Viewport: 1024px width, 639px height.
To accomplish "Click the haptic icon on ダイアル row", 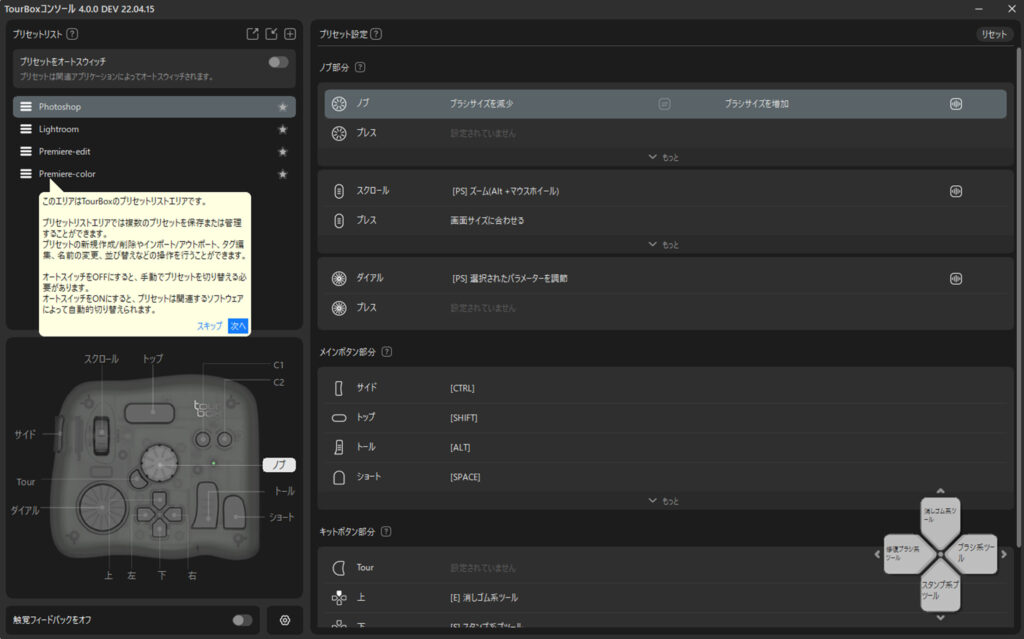I will 955,279.
